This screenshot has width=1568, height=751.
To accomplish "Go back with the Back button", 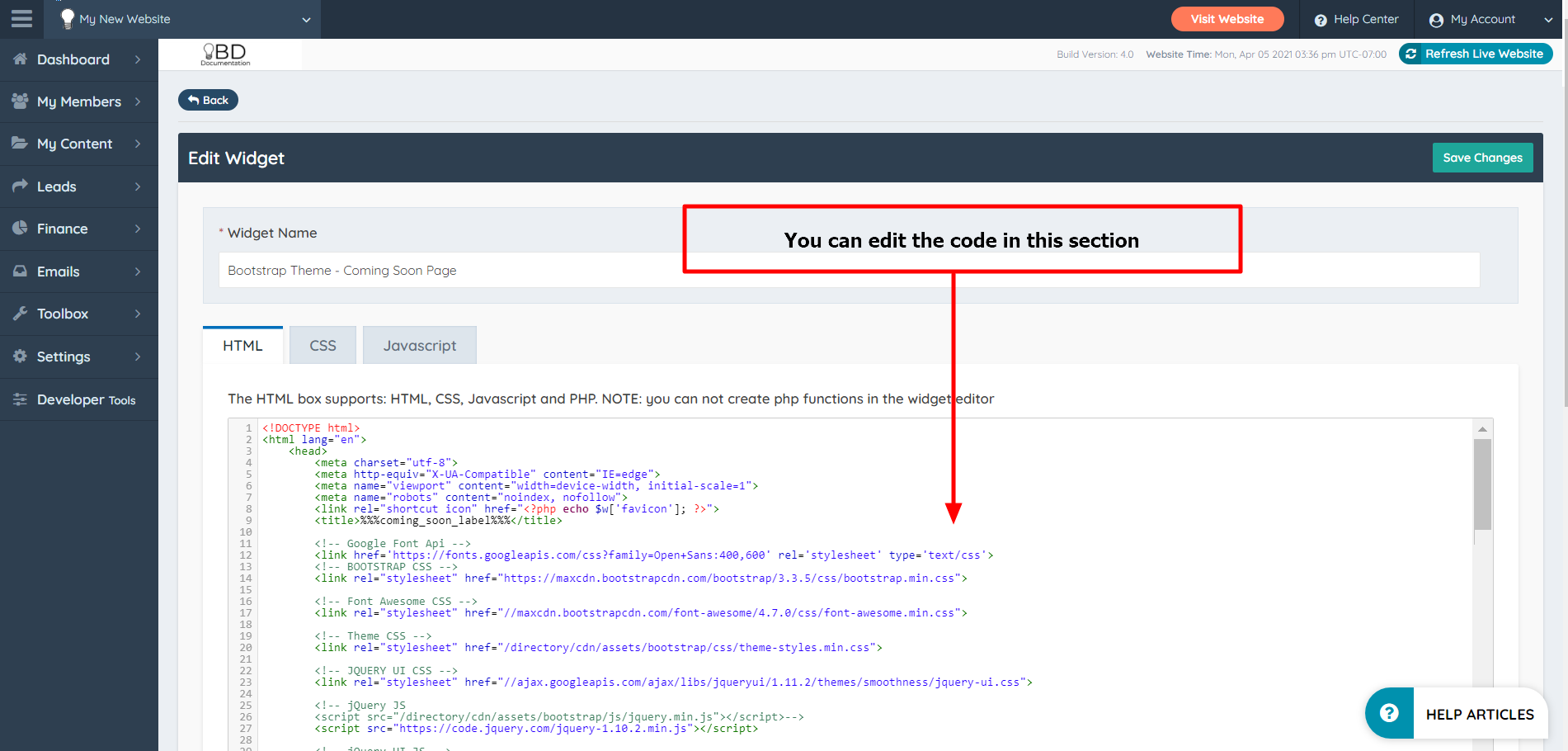I will pos(208,100).
